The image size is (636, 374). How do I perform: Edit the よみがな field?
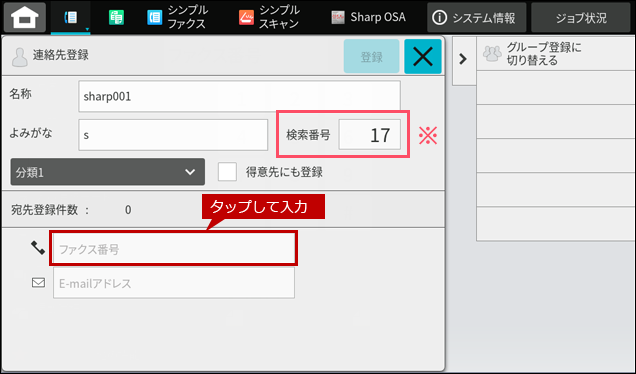point(173,135)
